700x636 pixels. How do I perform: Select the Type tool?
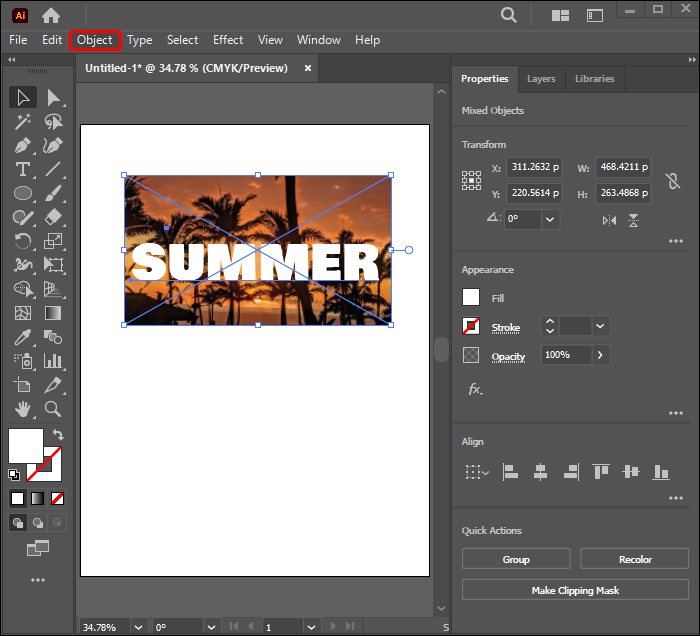click(23, 169)
